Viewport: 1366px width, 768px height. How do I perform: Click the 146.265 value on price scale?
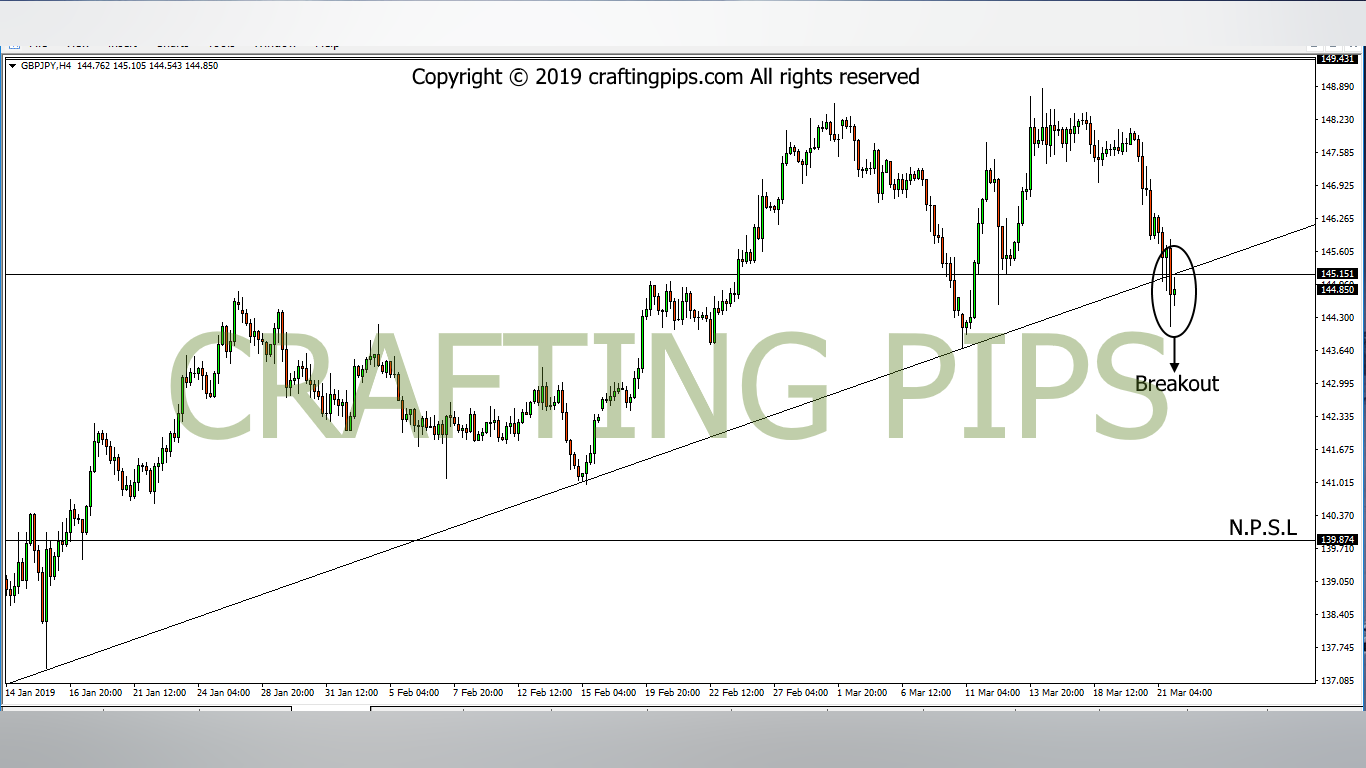1338,219
